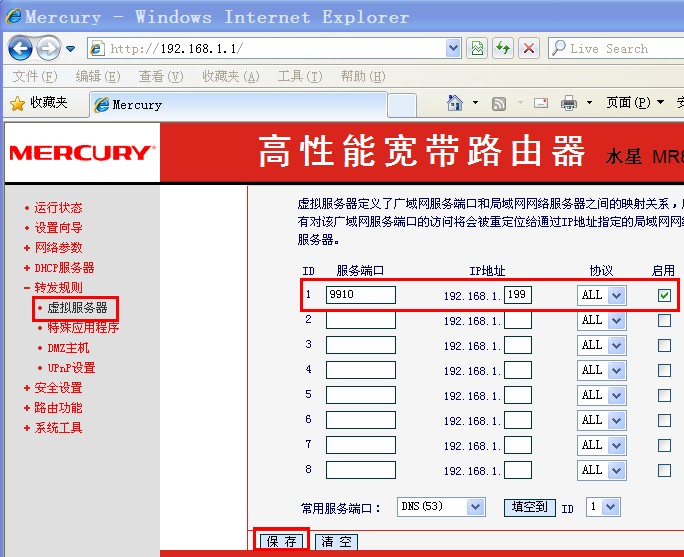Enable the row 8 启用 checkbox
Image resolution: width=684 pixels, height=557 pixels.
(x=664, y=470)
